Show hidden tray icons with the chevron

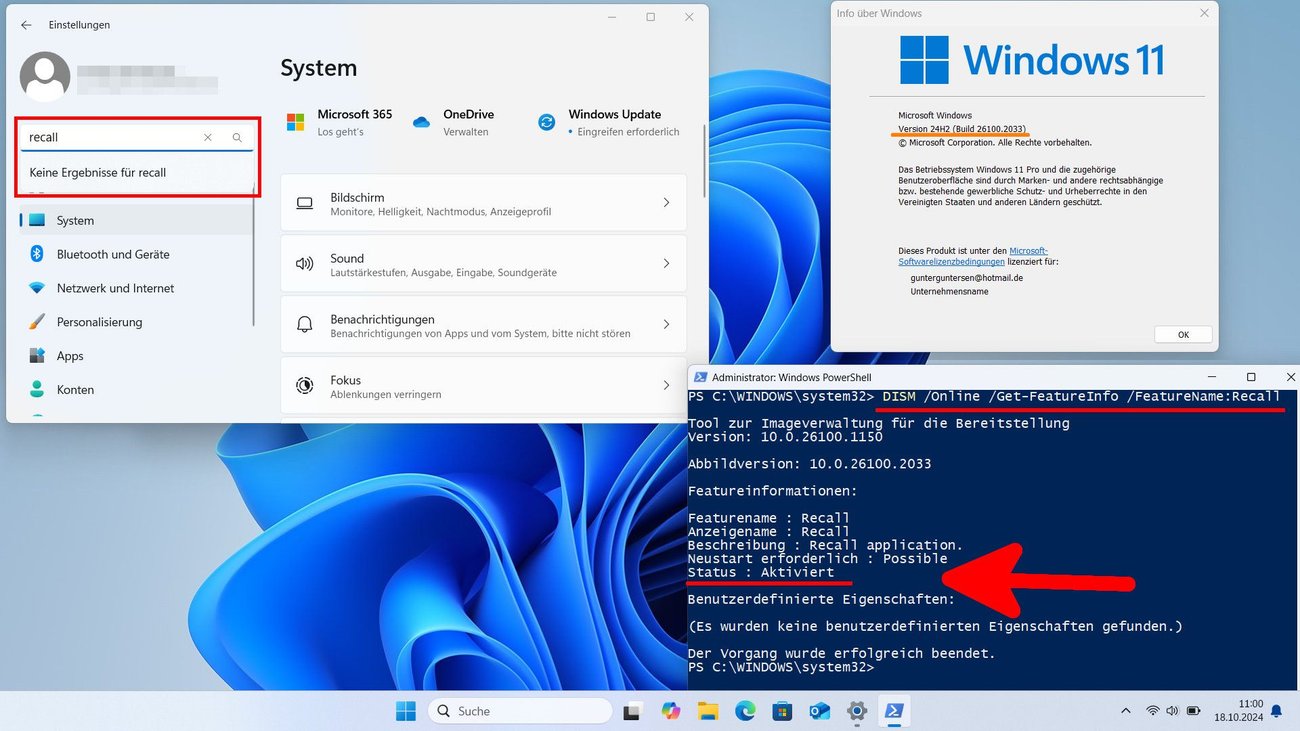pyautogui.click(x=1125, y=710)
